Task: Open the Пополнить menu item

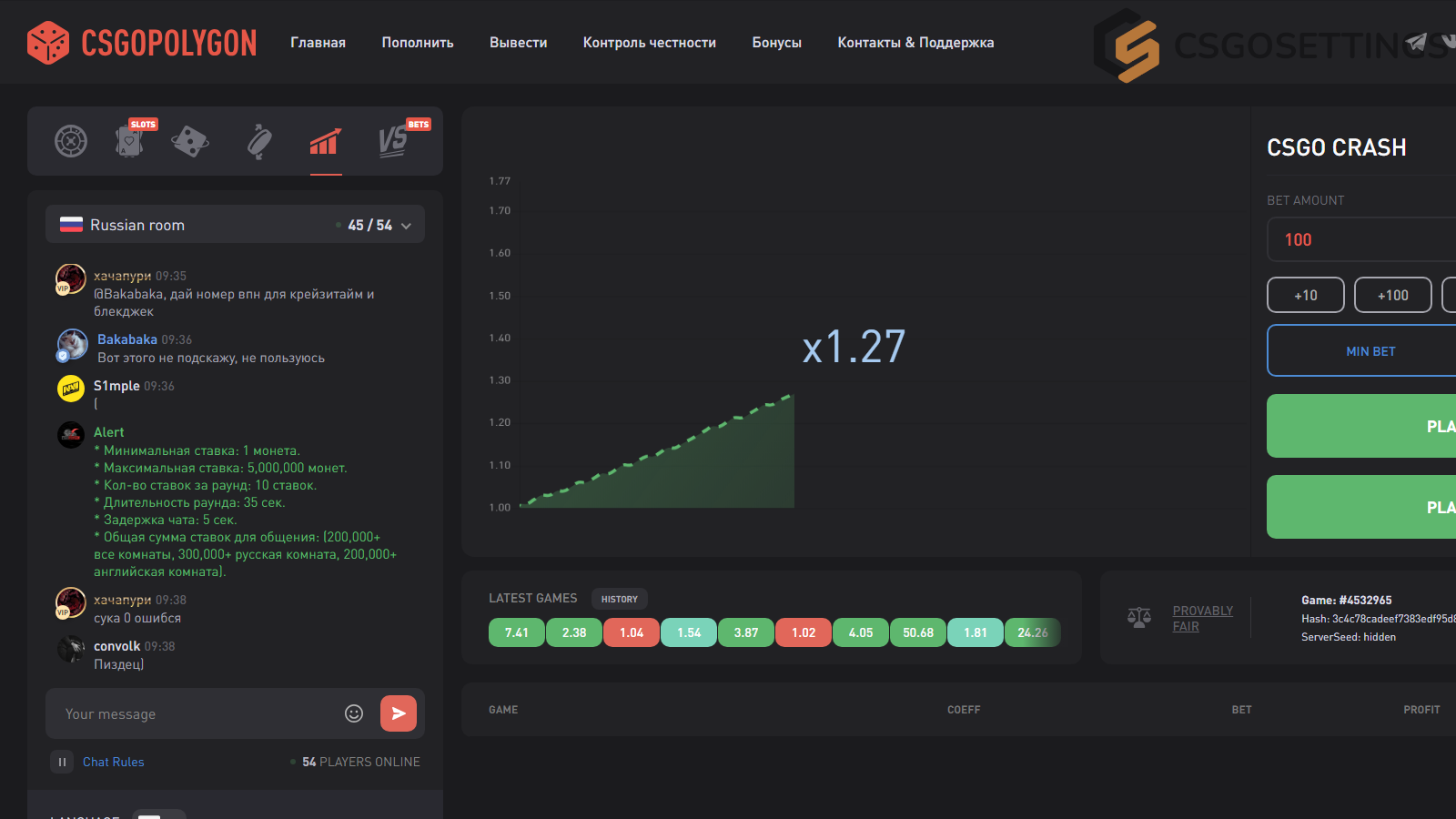Action: click(418, 43)
